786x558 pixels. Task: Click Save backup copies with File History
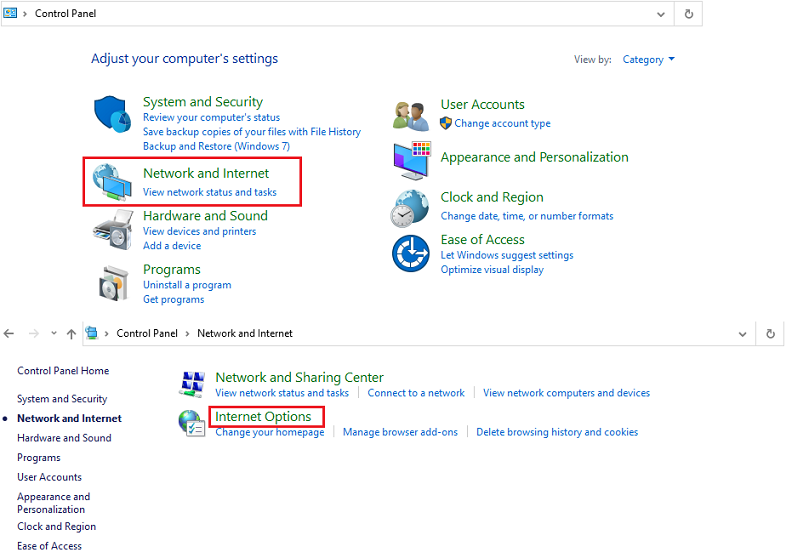252,132
